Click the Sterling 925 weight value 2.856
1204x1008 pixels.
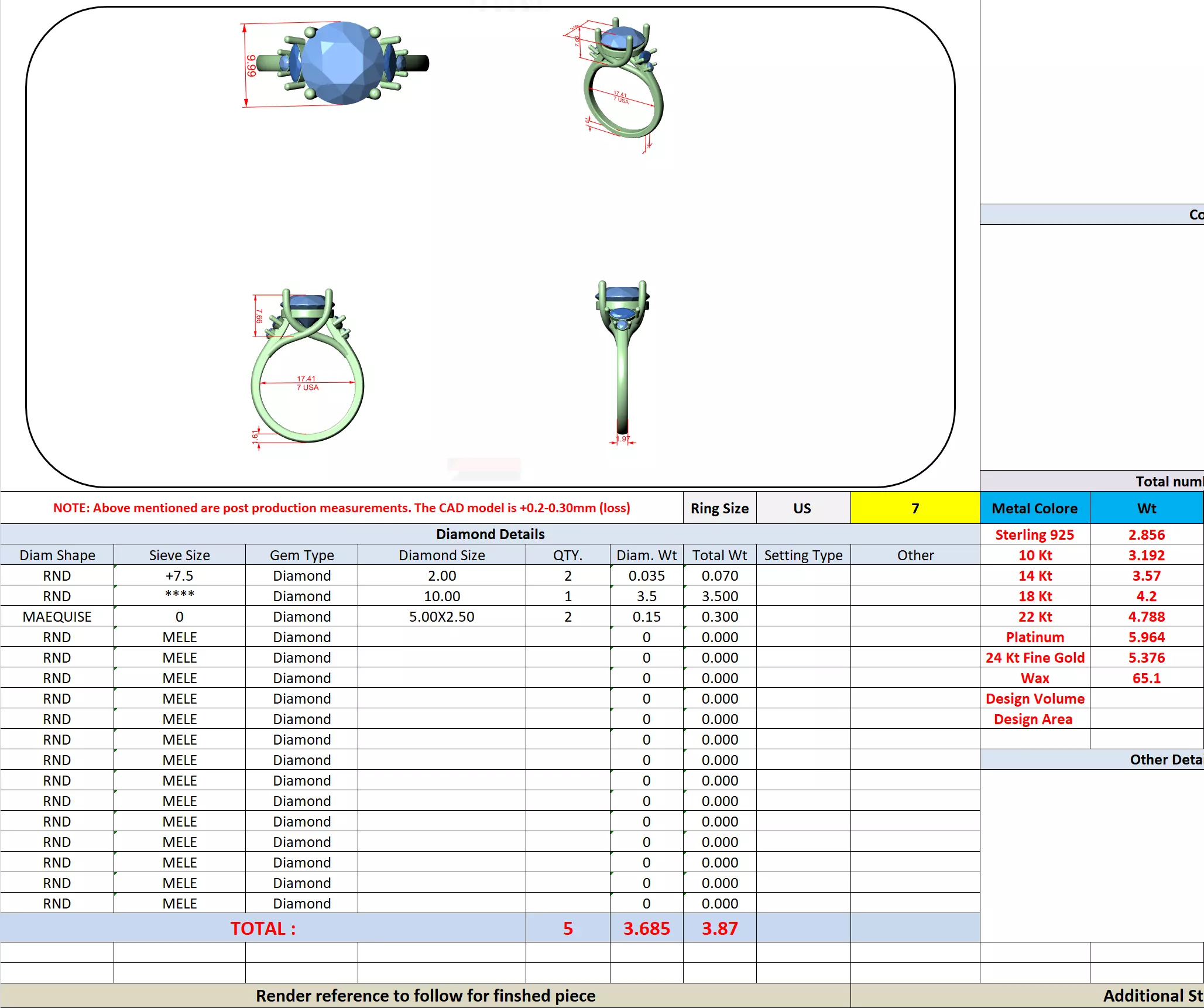click(x=1146, y=534)
